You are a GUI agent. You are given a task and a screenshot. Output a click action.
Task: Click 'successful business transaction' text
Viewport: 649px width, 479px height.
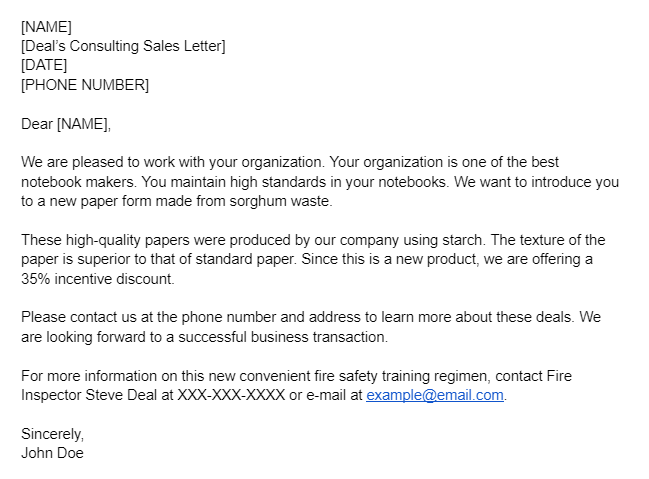point(283,337)
